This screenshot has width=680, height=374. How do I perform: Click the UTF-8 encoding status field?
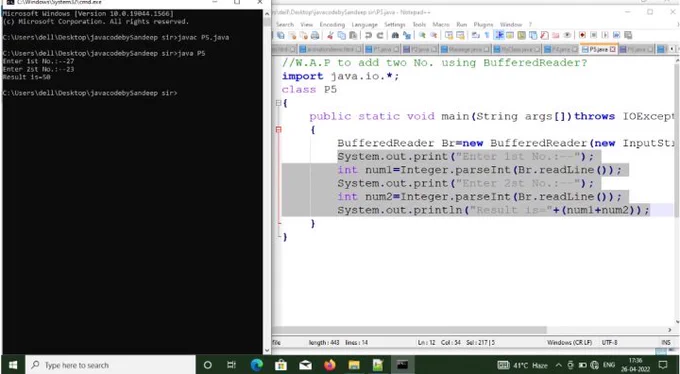[x=609, y=342]
